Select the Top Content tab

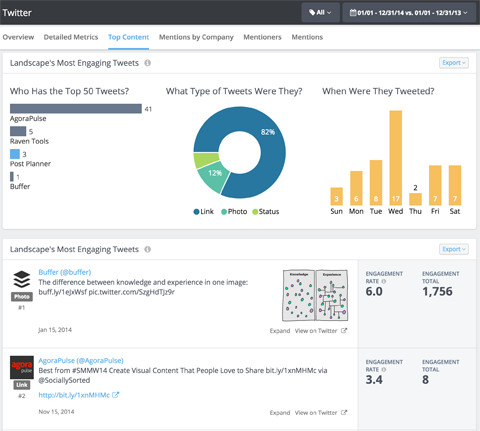click(x=128, y=37)
